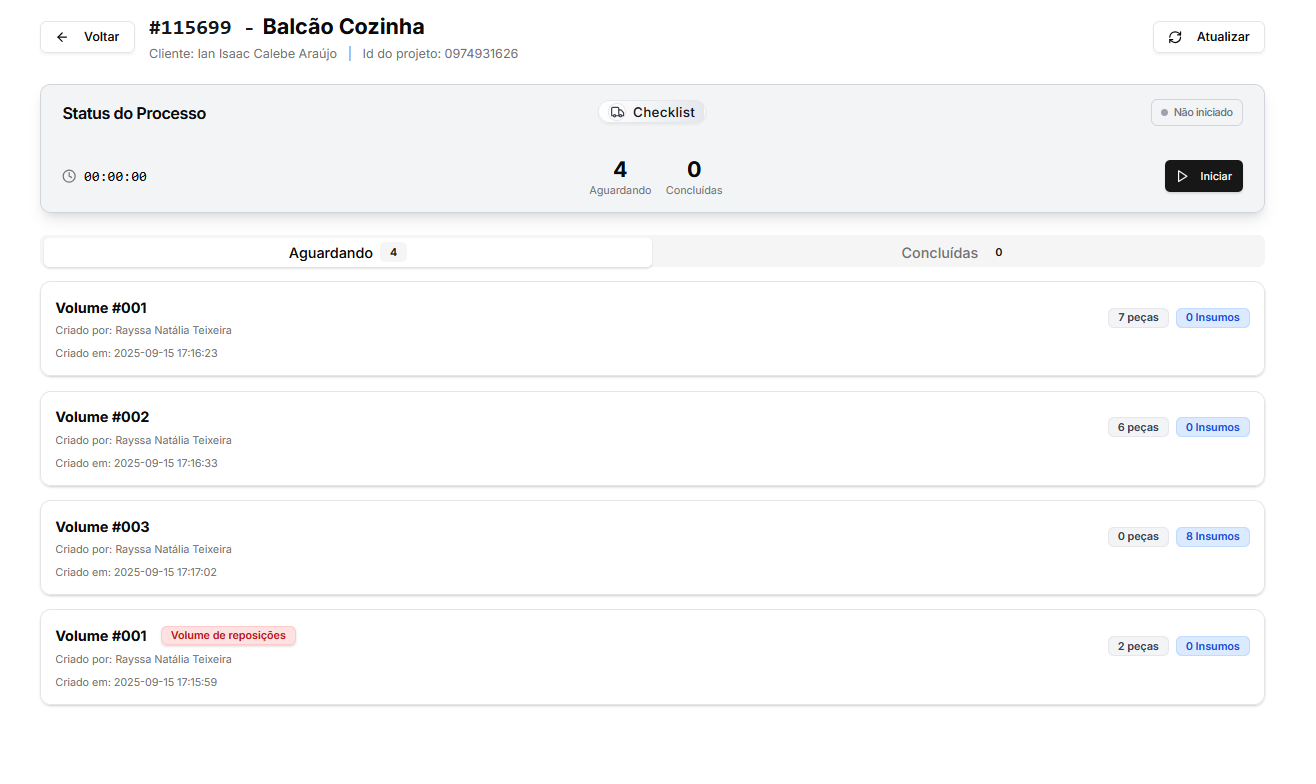1316x784 pixels.
Task: Open the Volume #002 card
Action: (600, 439)
